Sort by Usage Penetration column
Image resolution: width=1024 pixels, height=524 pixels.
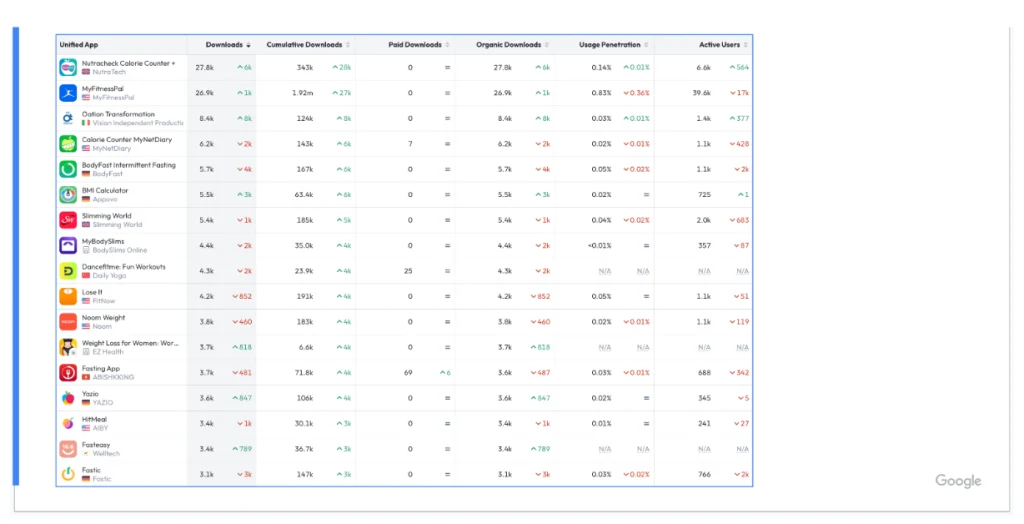[x=611, y=45]
